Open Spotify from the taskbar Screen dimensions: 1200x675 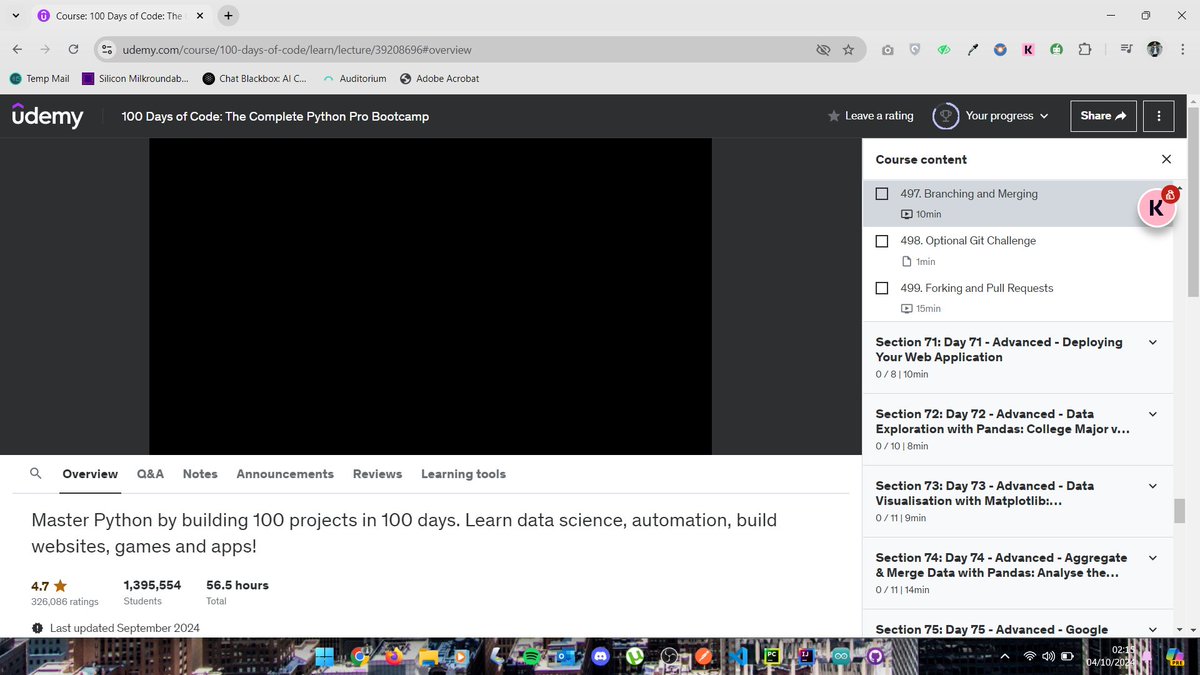click(531, 657)
